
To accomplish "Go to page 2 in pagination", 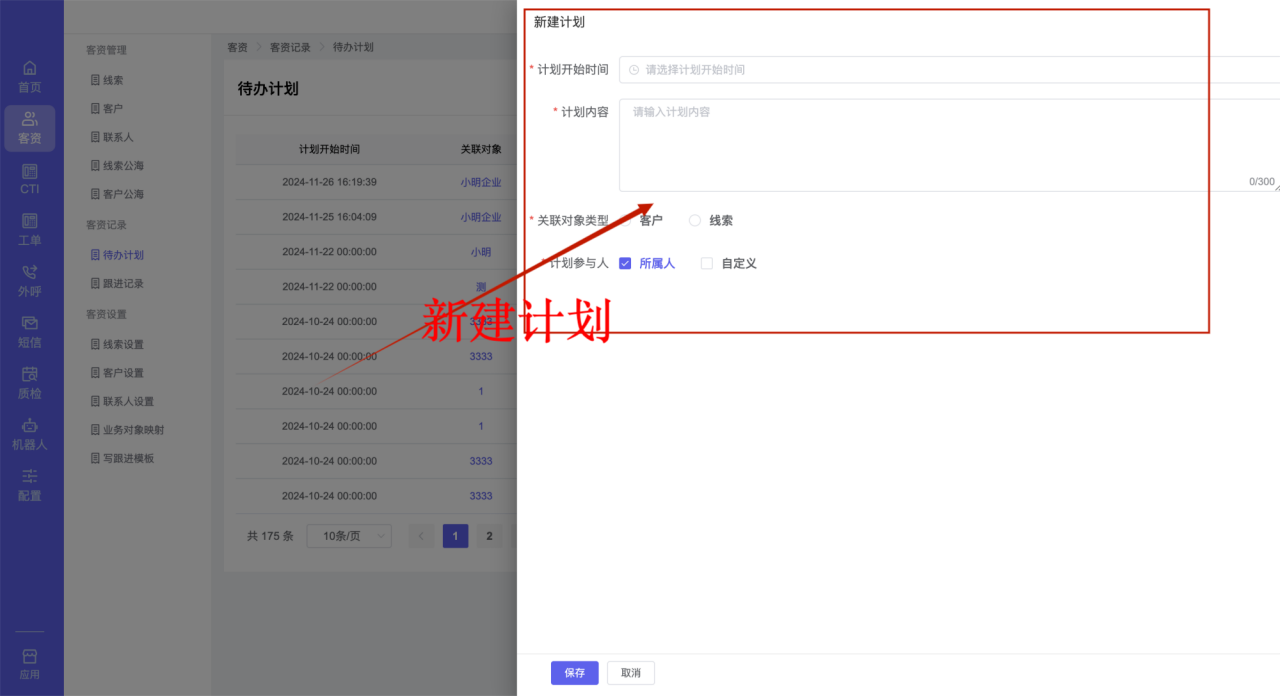I will [489, 536].
